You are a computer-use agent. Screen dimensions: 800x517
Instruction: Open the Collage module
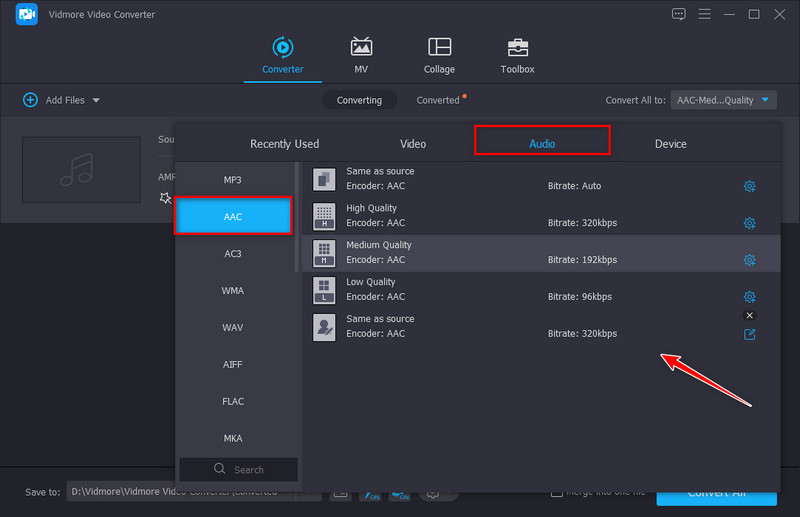click(x=439, y=55)
